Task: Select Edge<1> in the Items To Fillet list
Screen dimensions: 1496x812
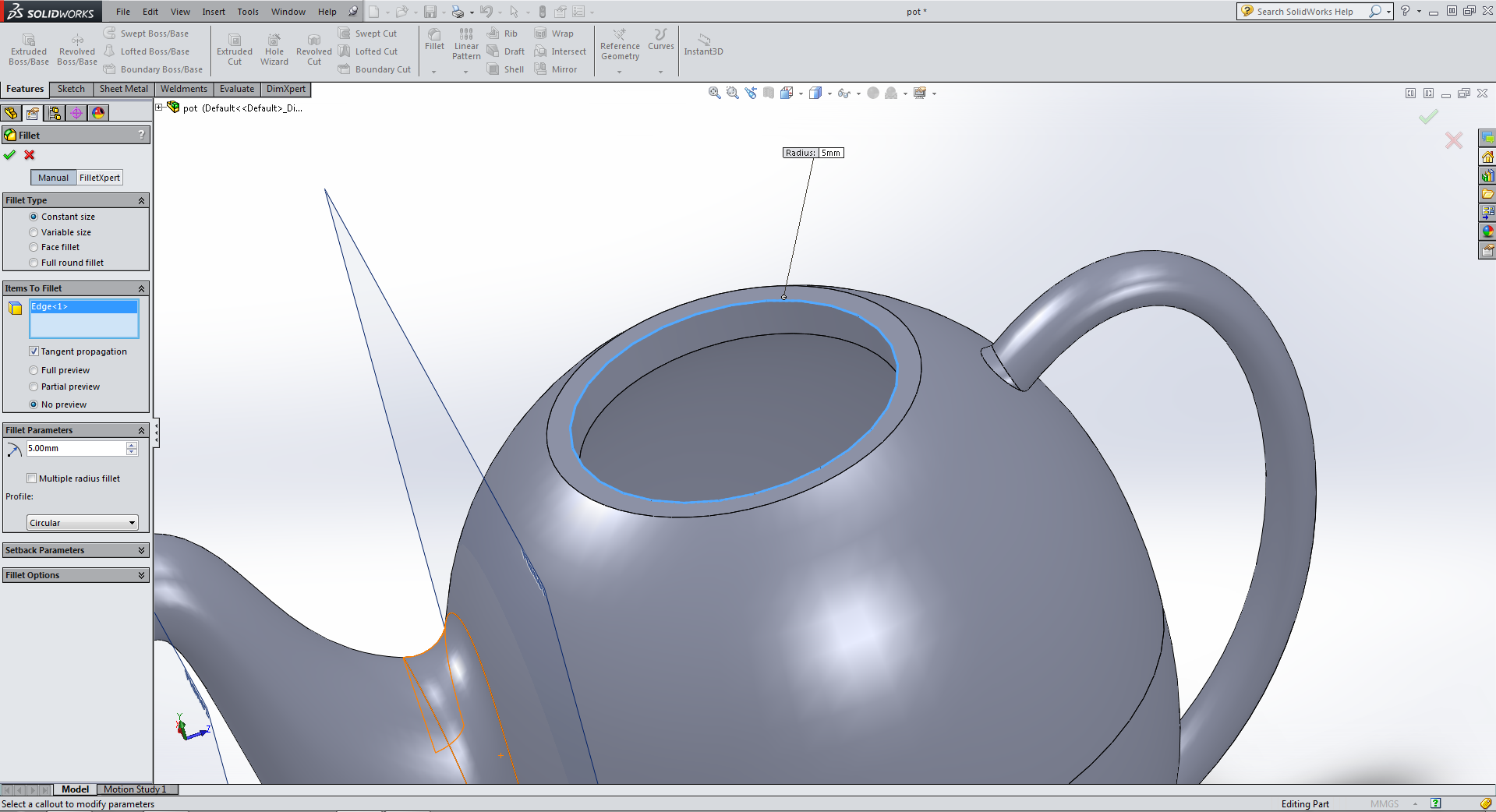Action: 83,307
